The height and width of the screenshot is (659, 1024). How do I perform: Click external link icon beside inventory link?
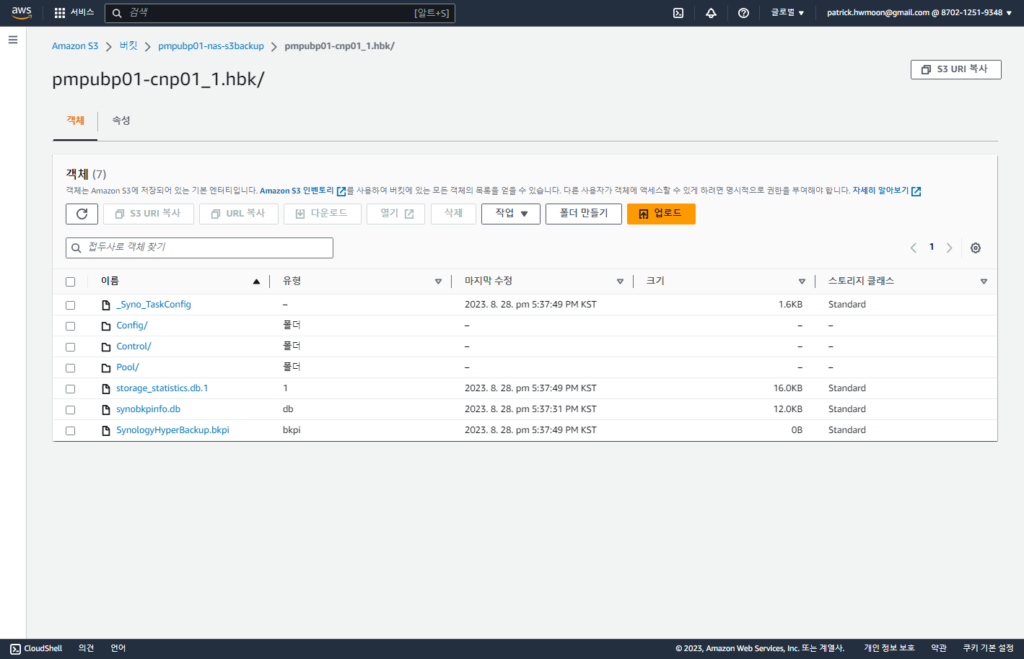point(341,191)
